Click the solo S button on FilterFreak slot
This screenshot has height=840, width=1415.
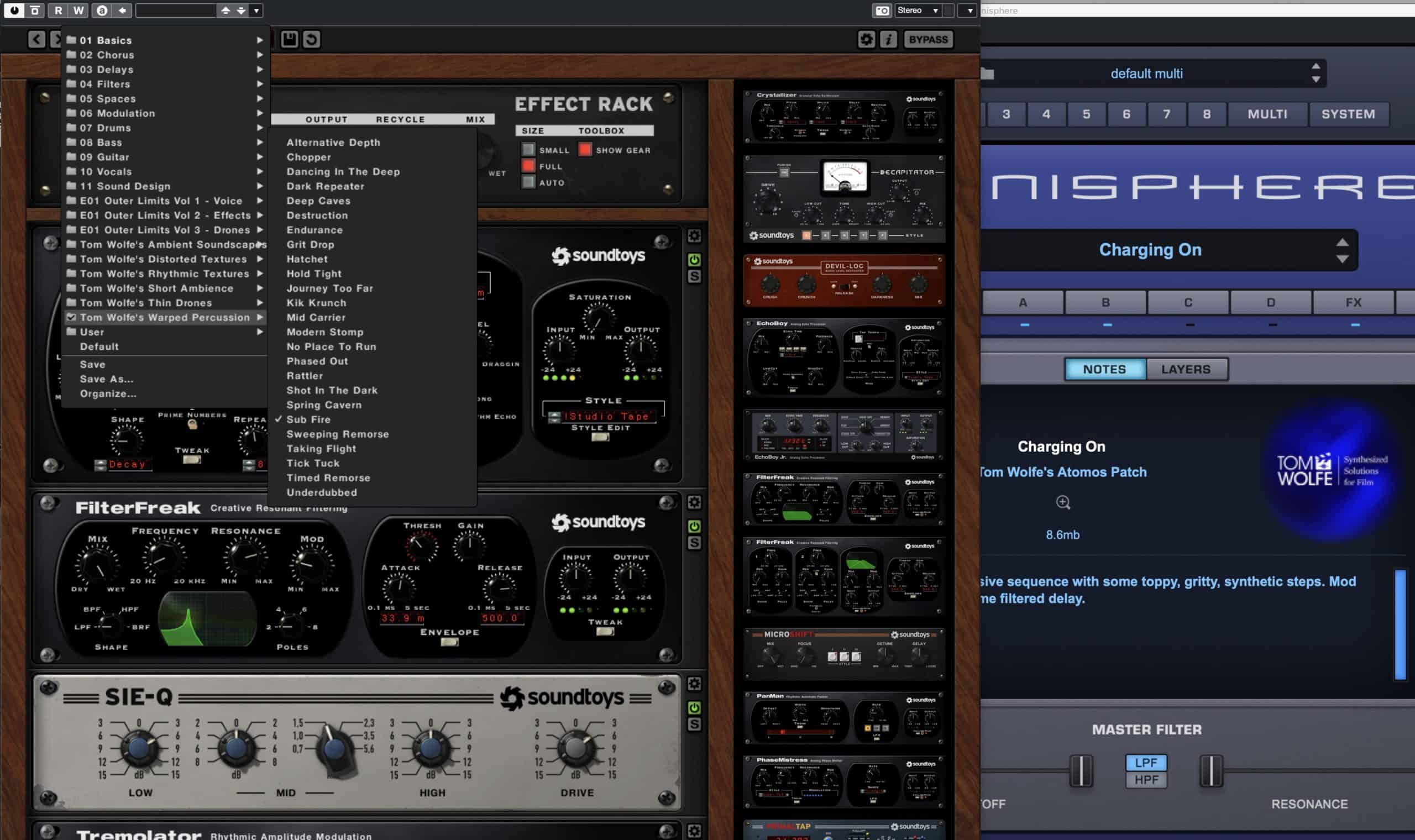(x=694, y=542)
